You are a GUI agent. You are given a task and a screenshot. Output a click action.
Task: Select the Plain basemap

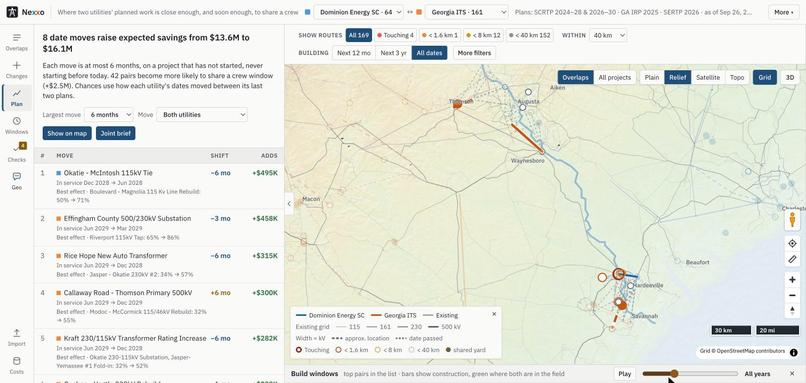652,78
